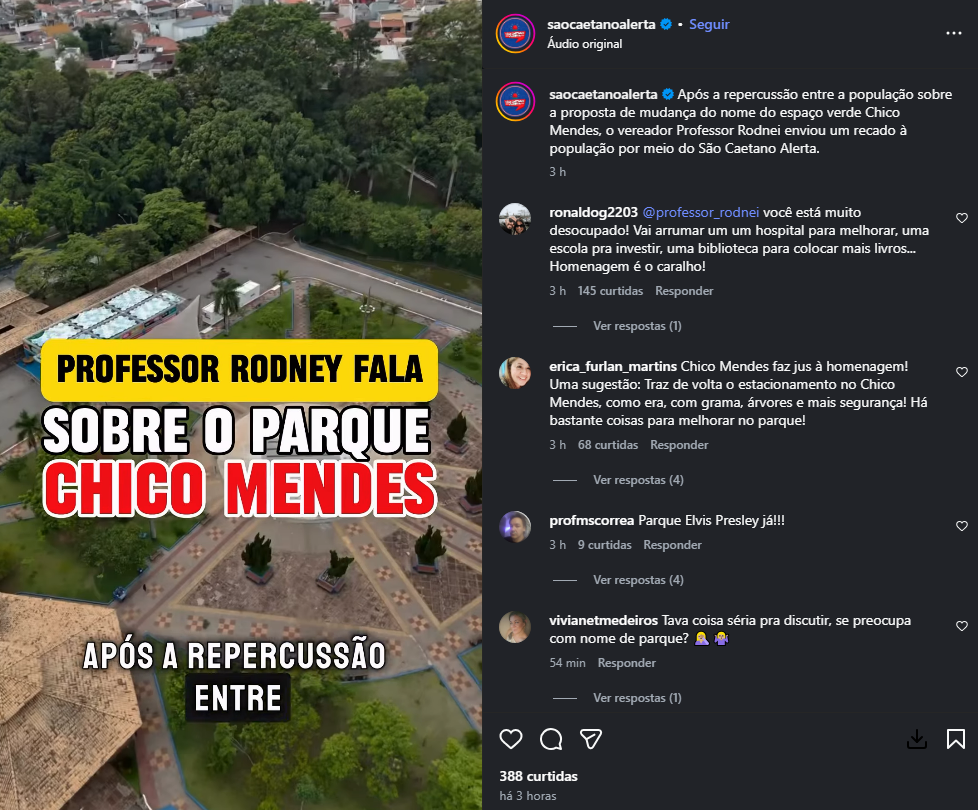Image resolution: width=978 pixels, height=810 pixels.
Task: Open ronaldog2203 profile avatar
Action: 515,219
